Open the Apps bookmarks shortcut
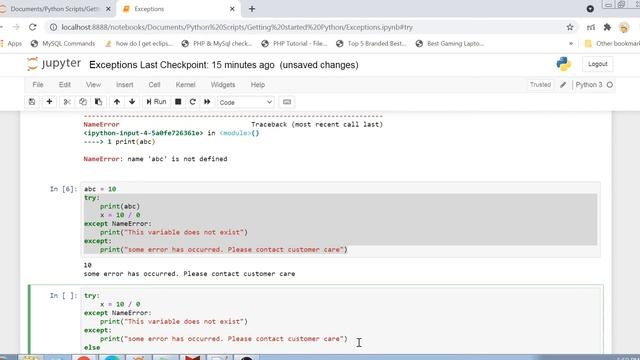The height and width of the screenshot is (360, 640). click(x=11, y=44)
